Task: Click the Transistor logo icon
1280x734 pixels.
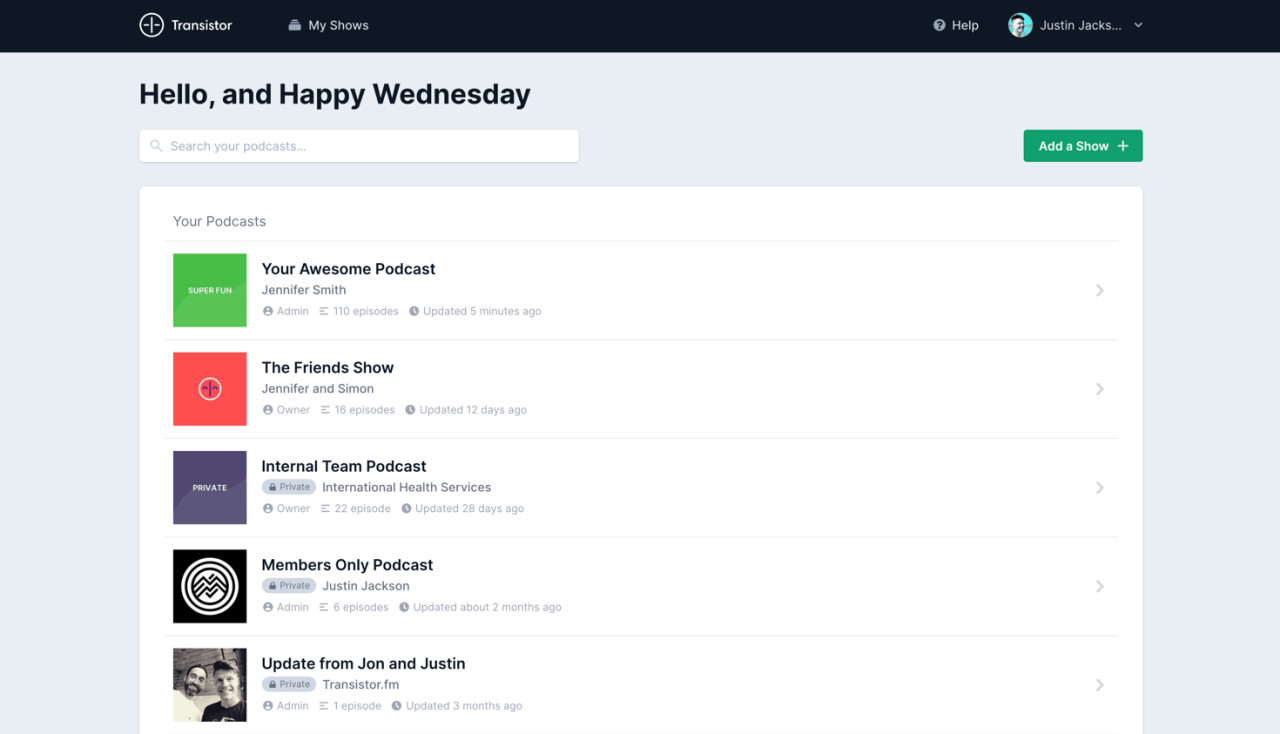Action: [x=150, y=25]
